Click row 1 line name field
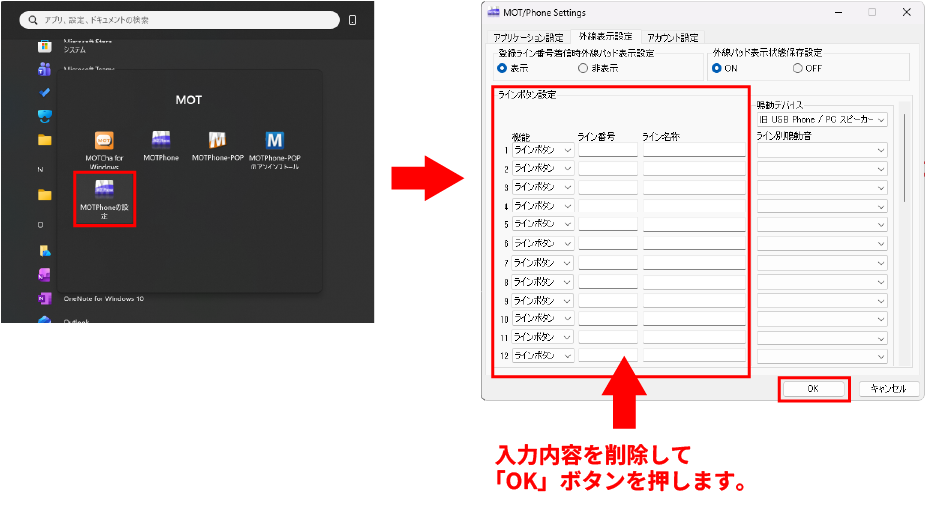Screen dimensions: 926x512 click(x=694, y=150)
